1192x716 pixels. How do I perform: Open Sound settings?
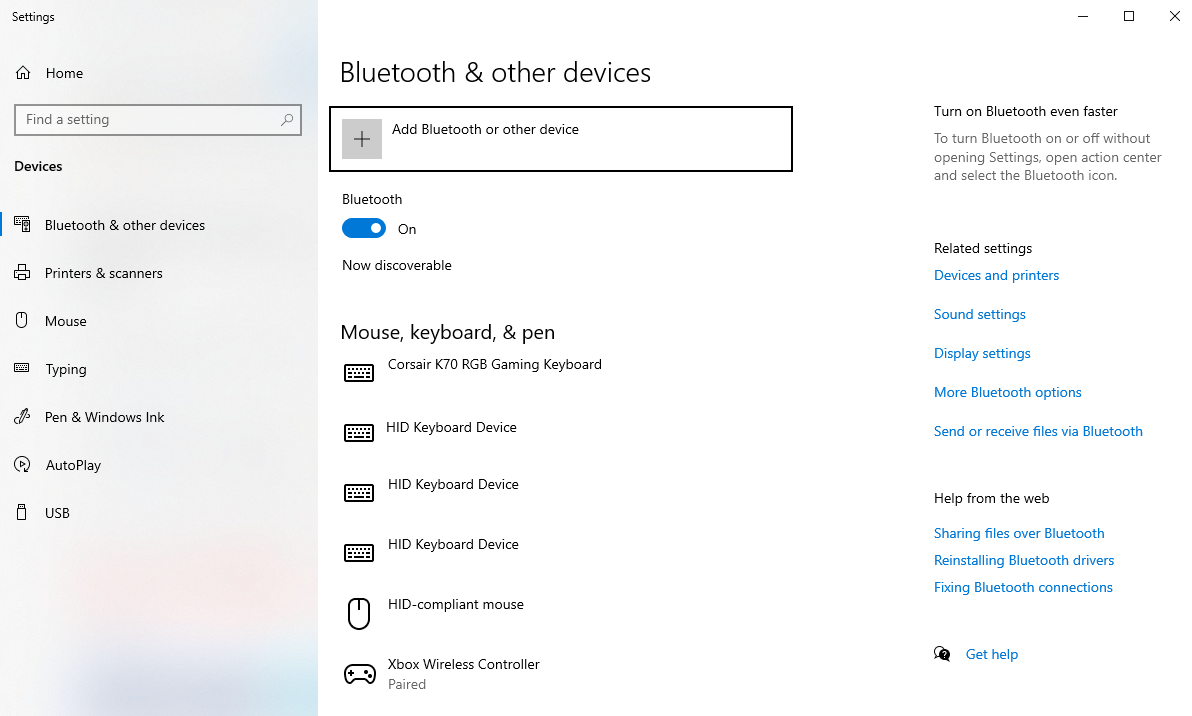tap(979, 314)
